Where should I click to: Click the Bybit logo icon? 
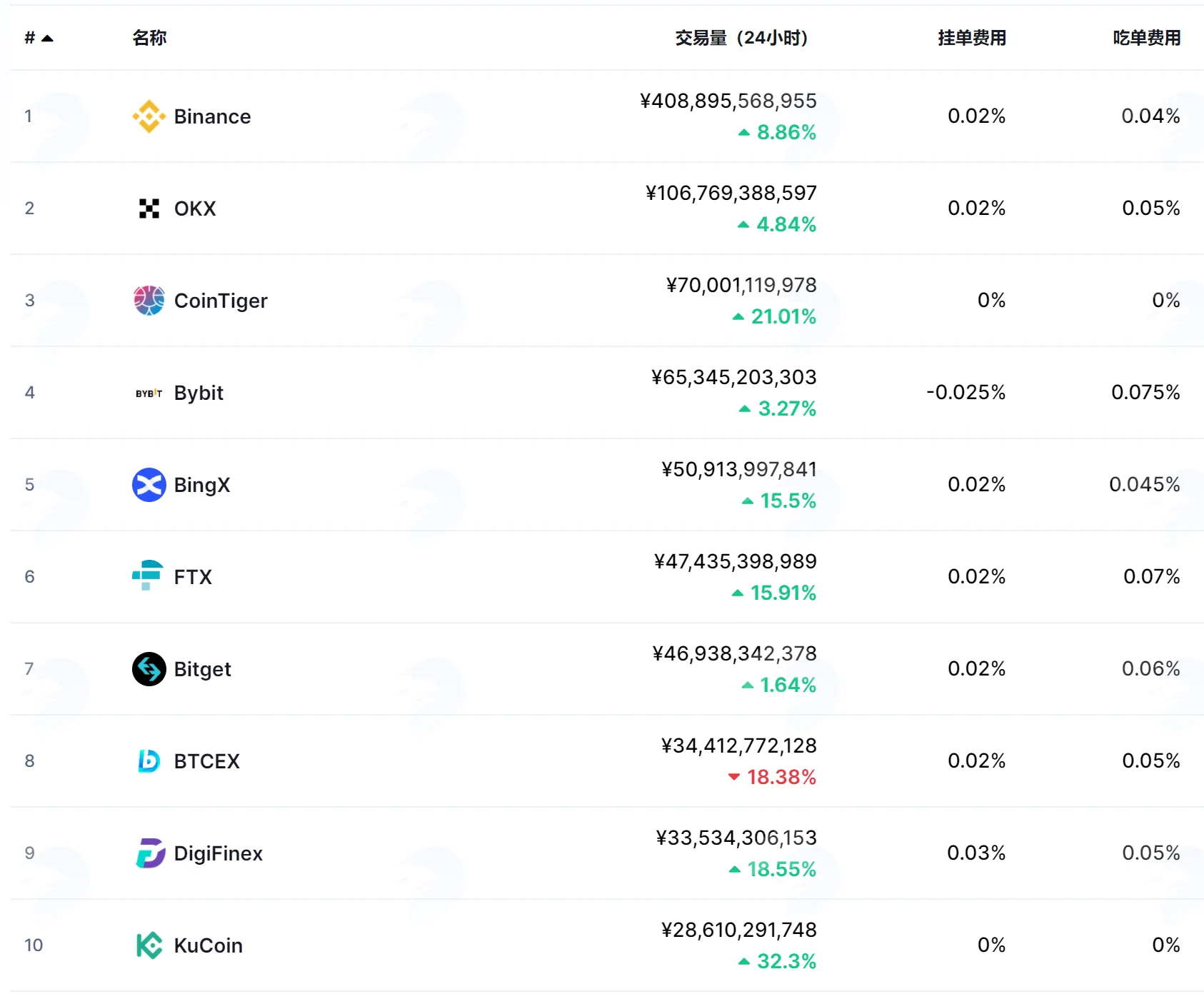[x=149, y=393]
